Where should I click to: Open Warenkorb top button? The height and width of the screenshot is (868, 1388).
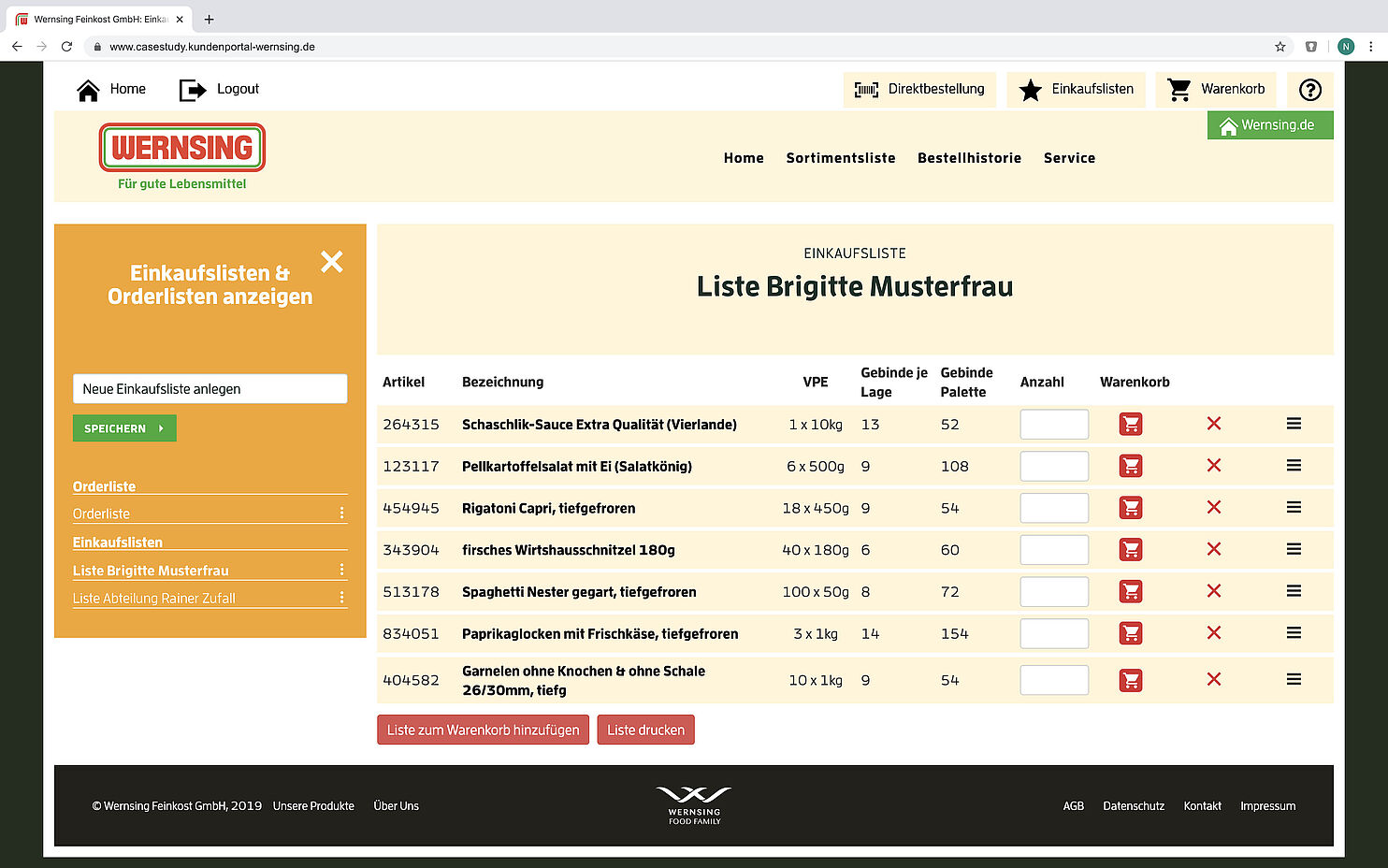point(1216,90)
